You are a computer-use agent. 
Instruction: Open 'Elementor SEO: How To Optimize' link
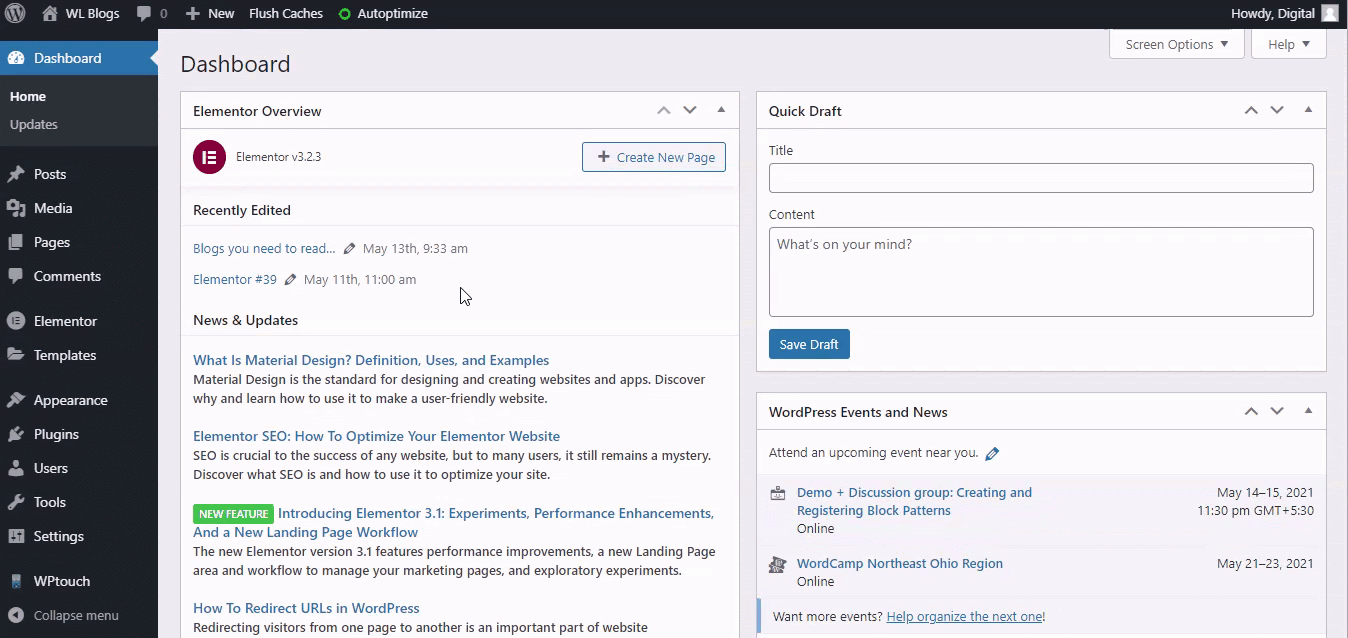(x=376, y=436)
